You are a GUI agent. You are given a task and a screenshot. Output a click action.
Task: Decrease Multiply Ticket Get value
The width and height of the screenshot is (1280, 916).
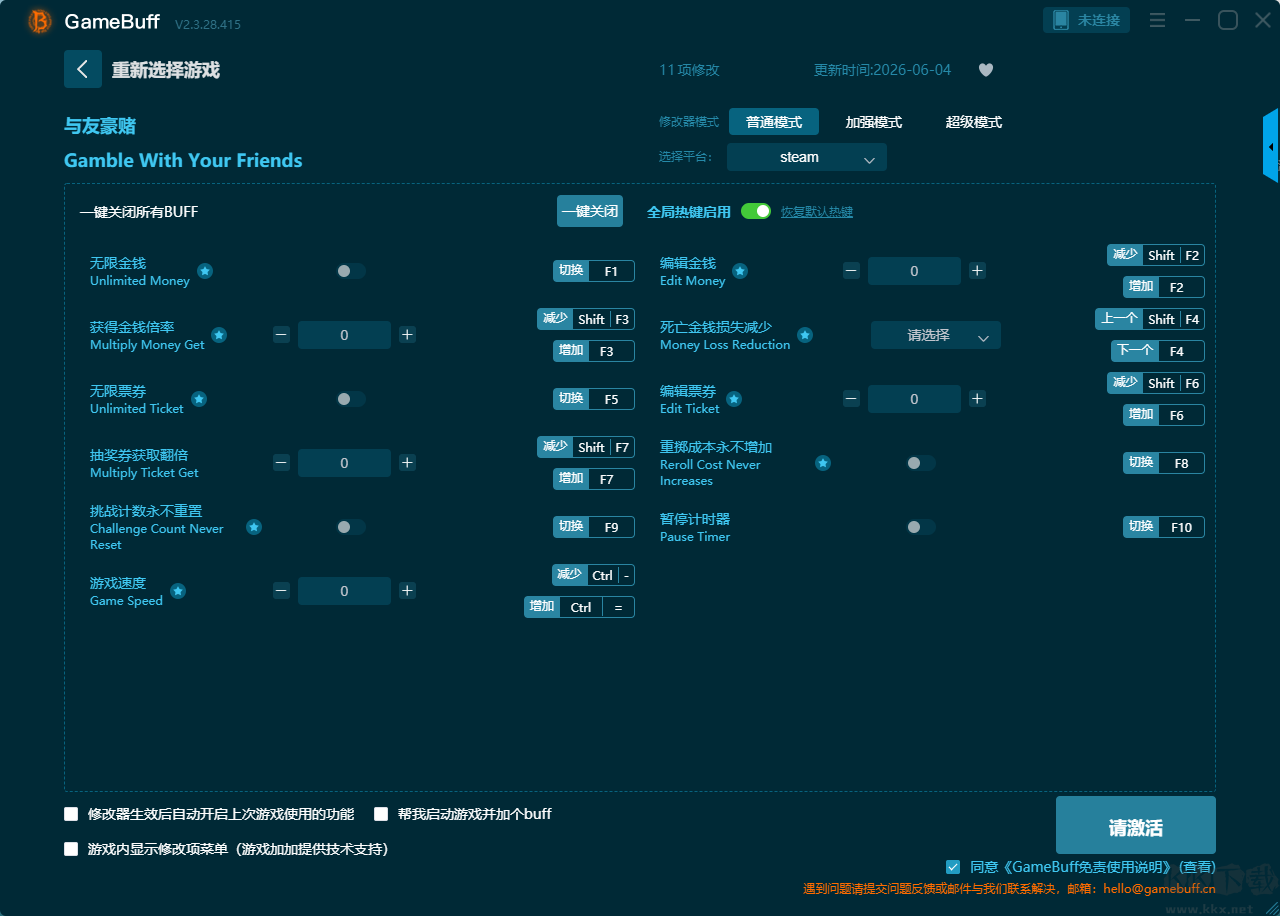click(281, 463)
